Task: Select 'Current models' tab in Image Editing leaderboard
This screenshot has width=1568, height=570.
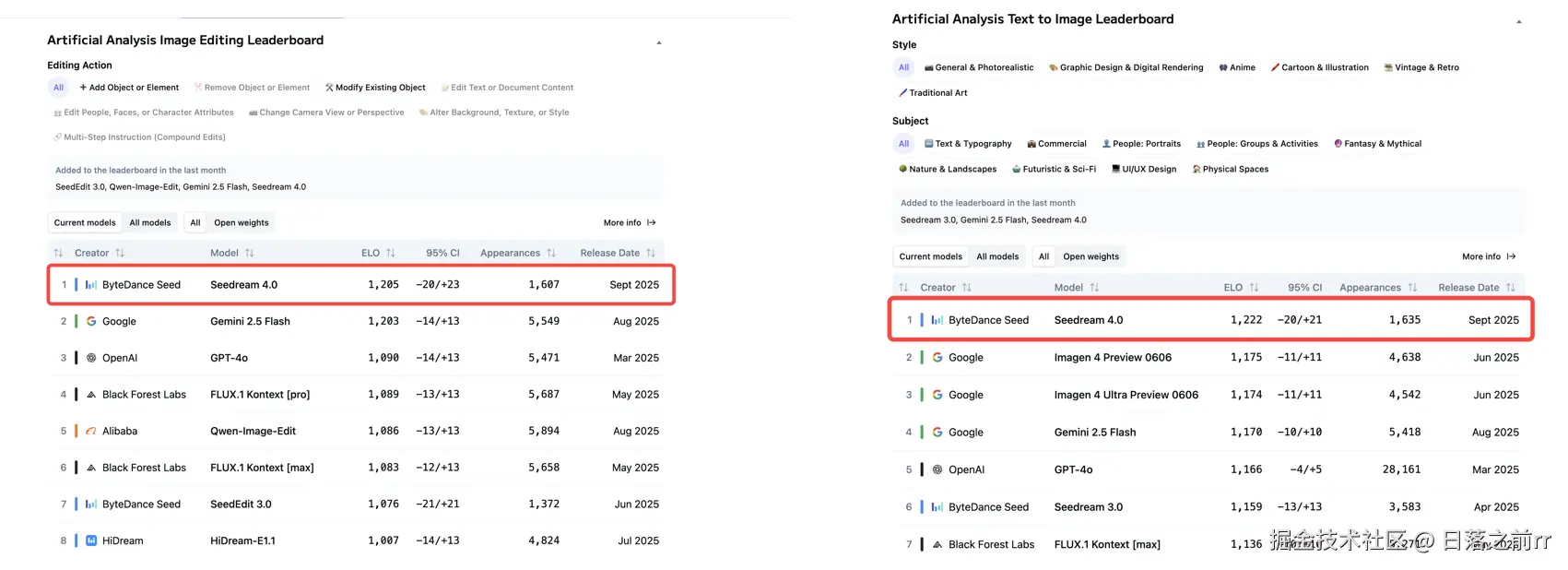Action: 85,222
